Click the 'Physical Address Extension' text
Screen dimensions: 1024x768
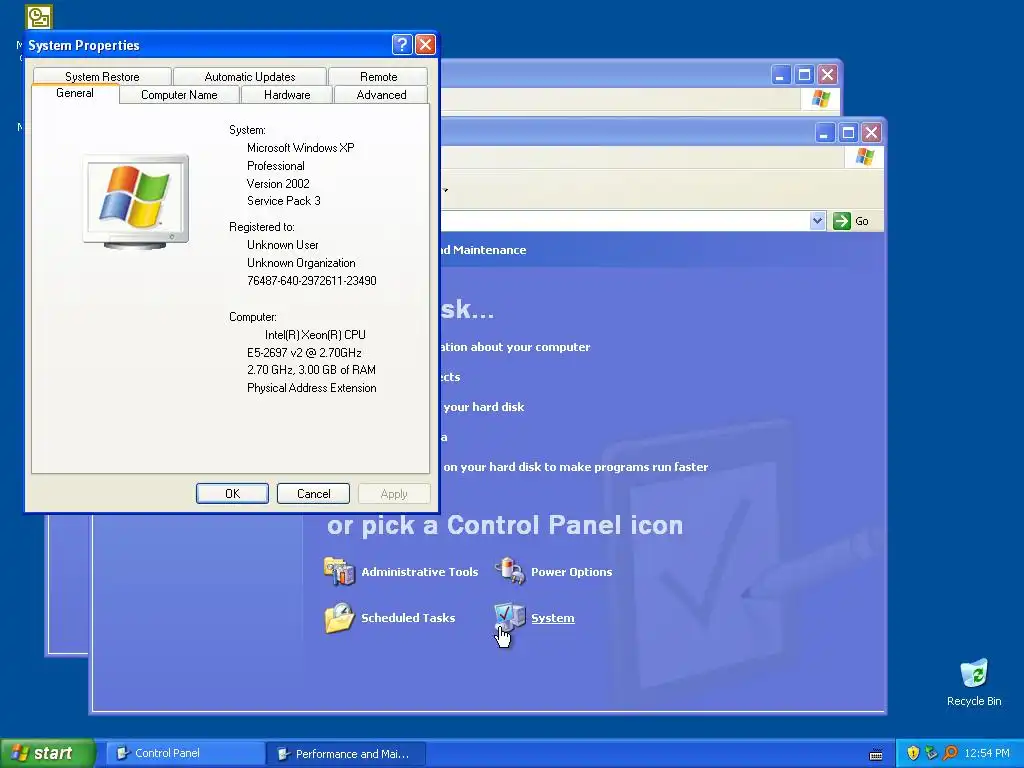[312, 388]
